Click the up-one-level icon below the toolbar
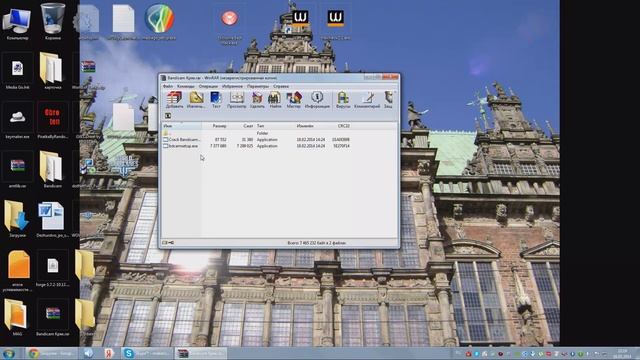This screenshot has width=640, height=360. (168, 116)
